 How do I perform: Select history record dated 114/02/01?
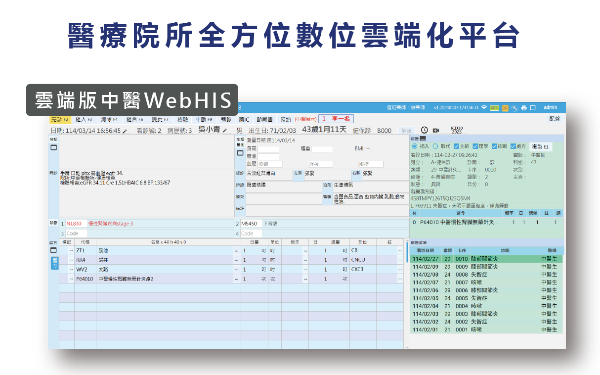click(x=486, y=329)
